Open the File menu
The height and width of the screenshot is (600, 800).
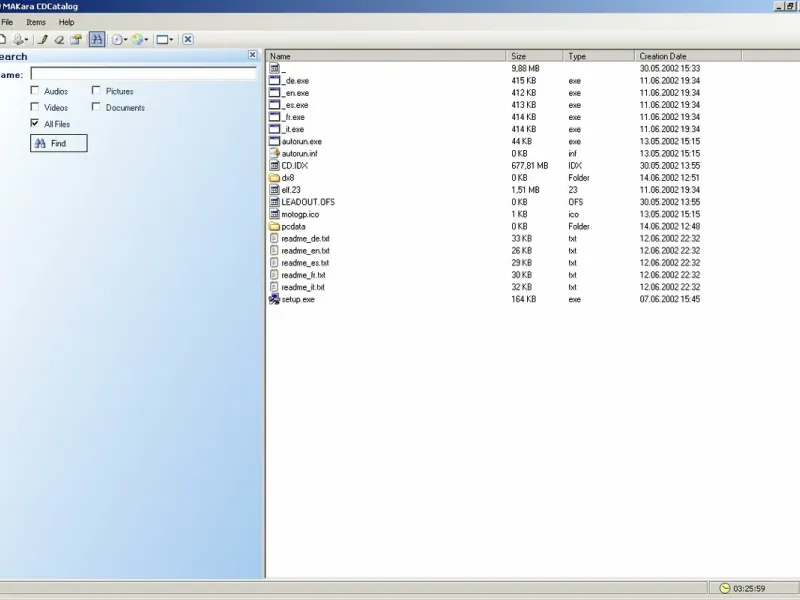[7, 22]
